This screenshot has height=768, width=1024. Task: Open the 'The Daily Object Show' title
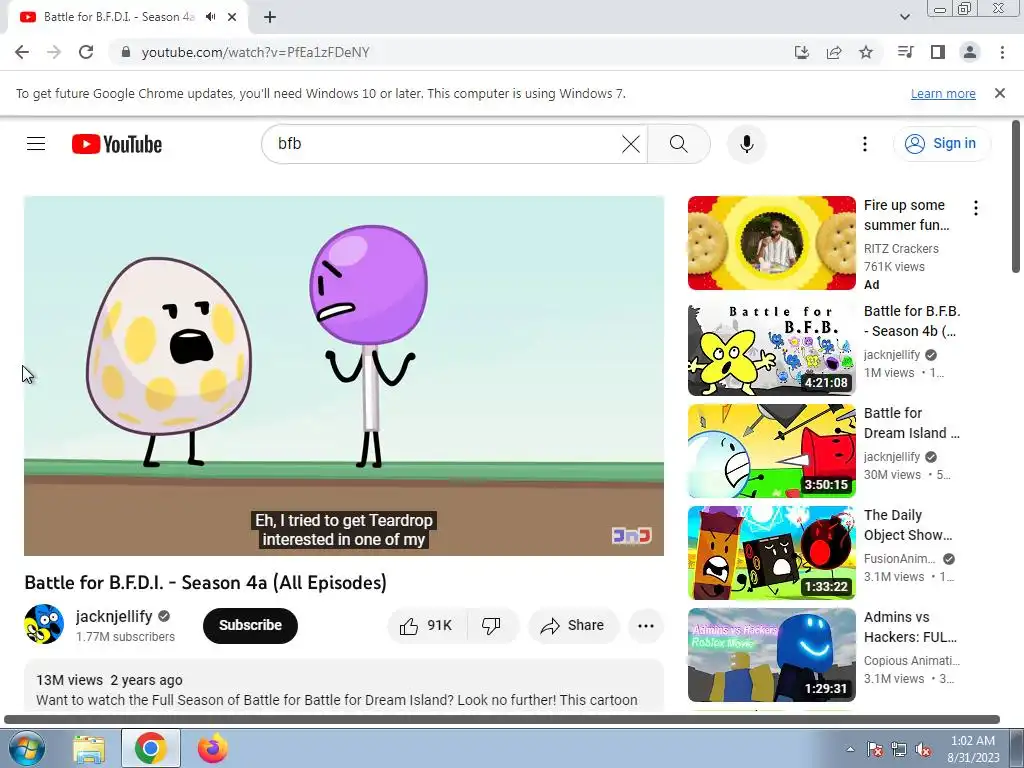point(908,524)
